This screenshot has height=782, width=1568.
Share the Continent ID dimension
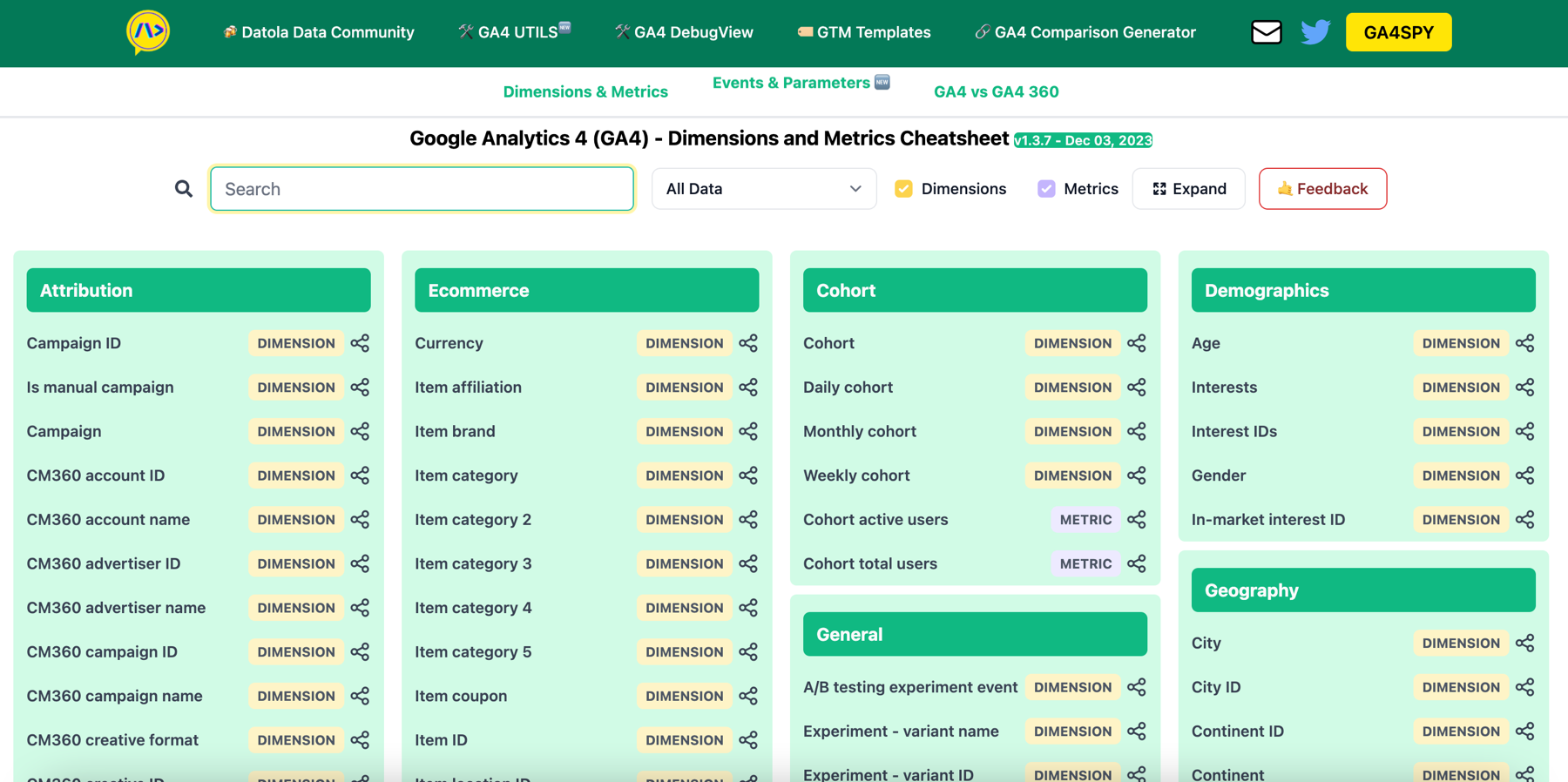[1525, 731]
